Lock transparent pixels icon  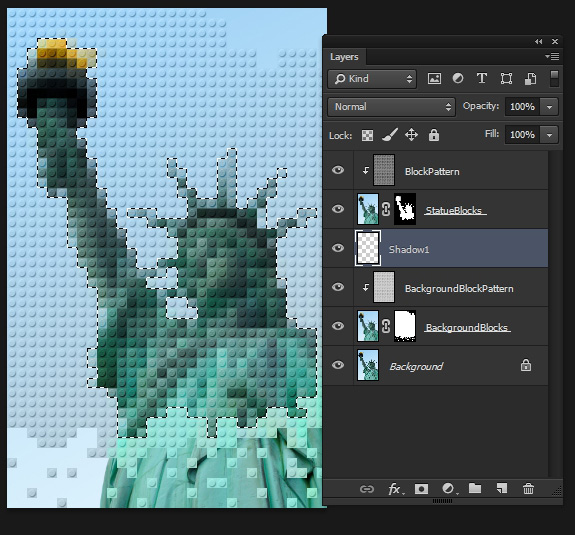tap(367, 135)
